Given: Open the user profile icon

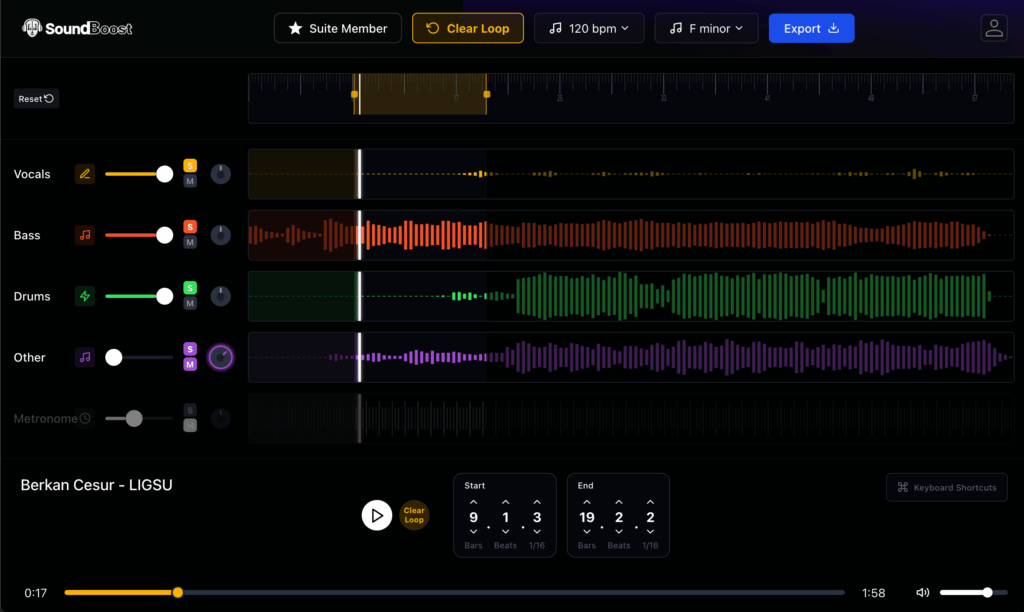Looking at the screenshot, I should (993, 28).
